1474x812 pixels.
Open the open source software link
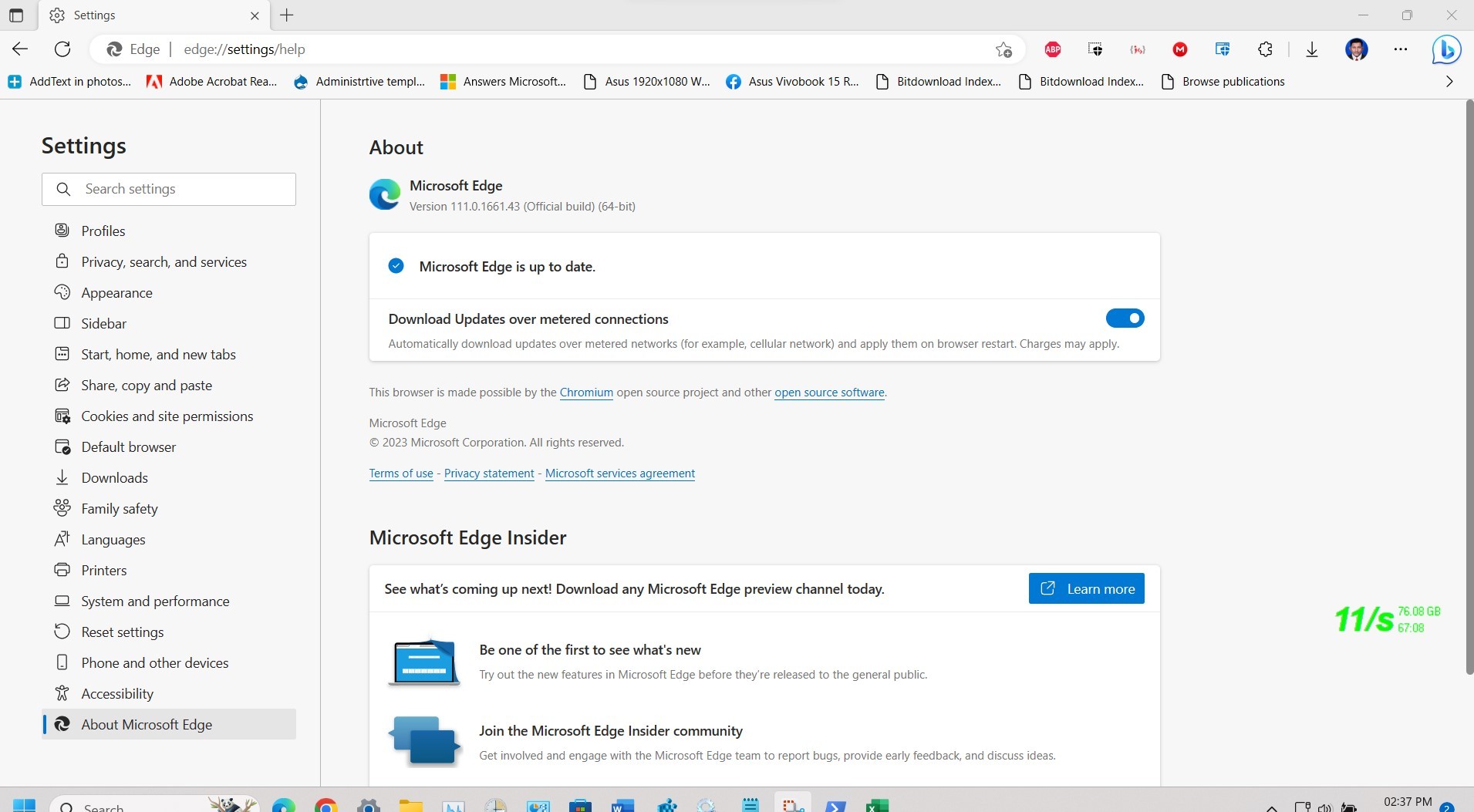click(829, 393)
